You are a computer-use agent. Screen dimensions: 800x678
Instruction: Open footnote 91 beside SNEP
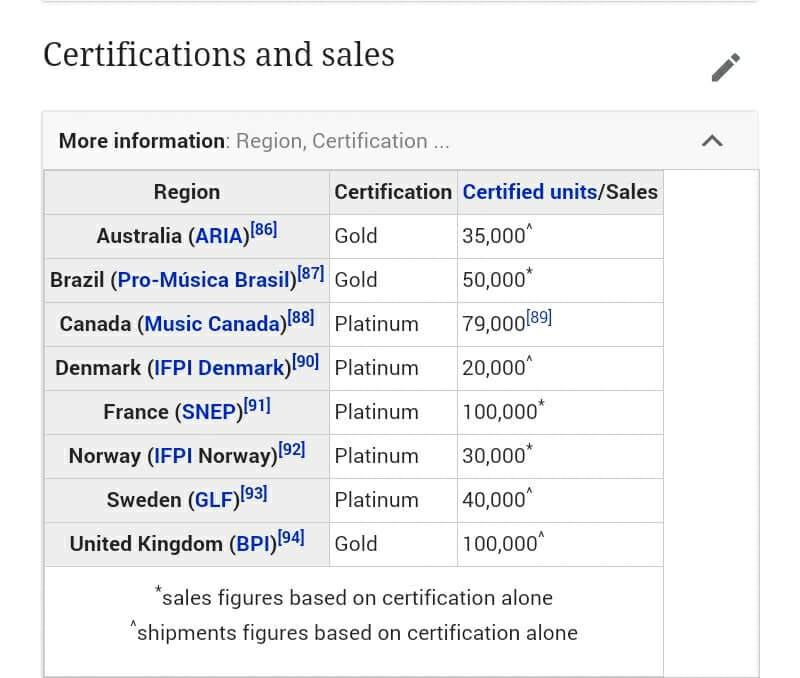coord(257,405)
